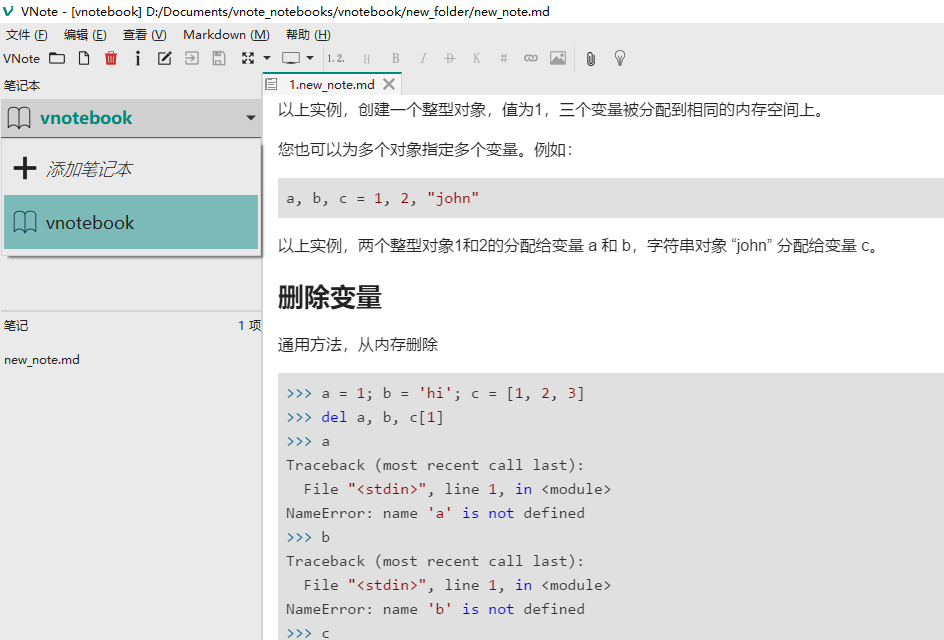Open the notebook selector dropdown arrow

pos(252,118)
